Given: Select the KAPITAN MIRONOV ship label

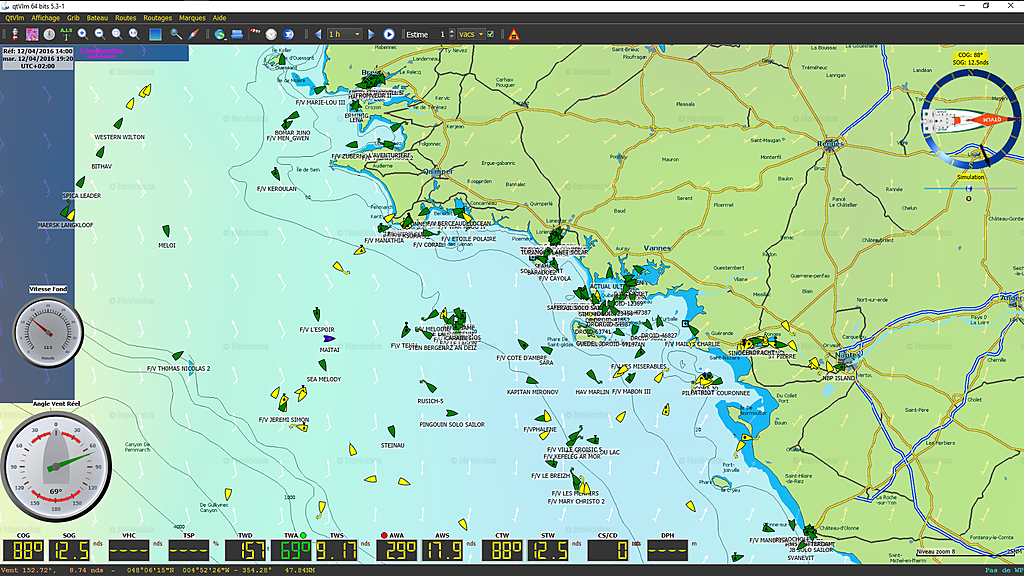Looking at the screenshot, I should (x=532, y=392).
